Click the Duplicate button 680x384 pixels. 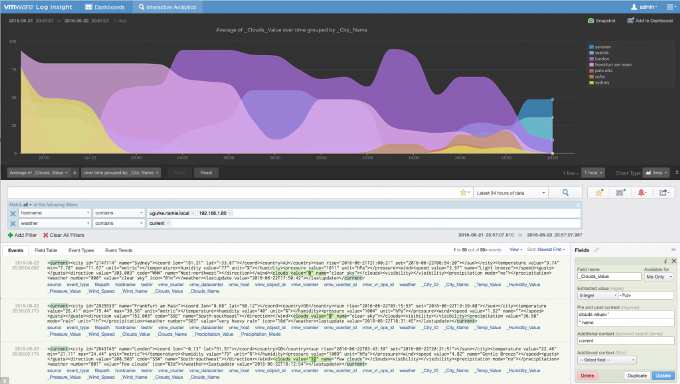pos(637,376)
